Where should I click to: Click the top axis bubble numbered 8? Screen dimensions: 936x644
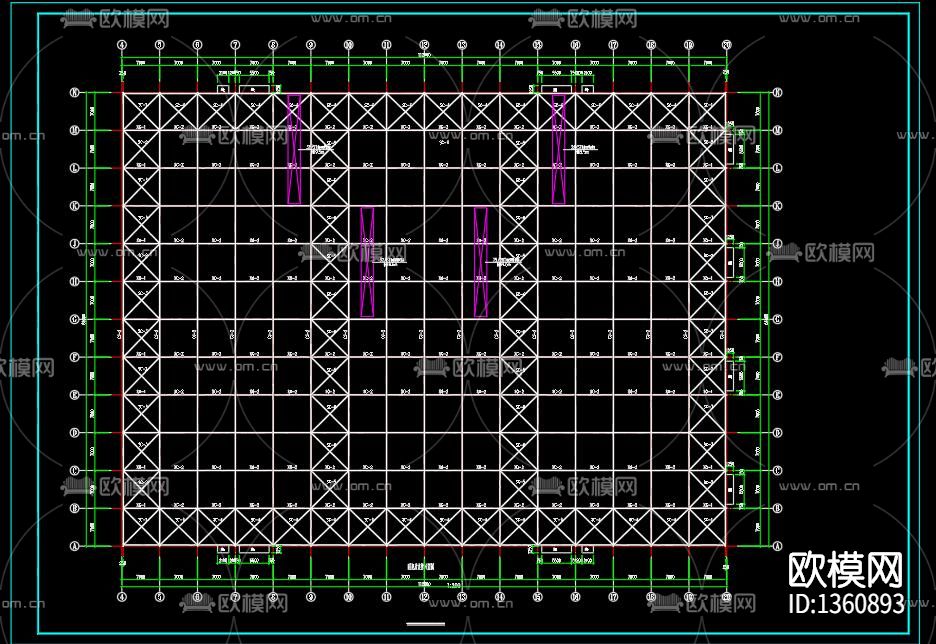(x=273, y=45)
